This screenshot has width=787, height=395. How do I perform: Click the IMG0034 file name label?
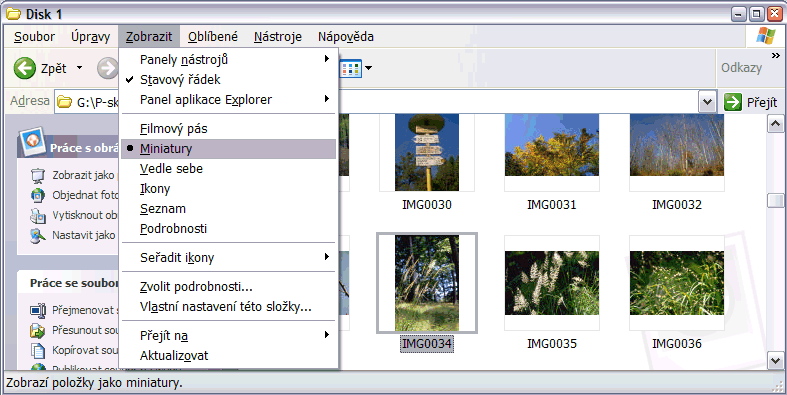tap(427, 344)
